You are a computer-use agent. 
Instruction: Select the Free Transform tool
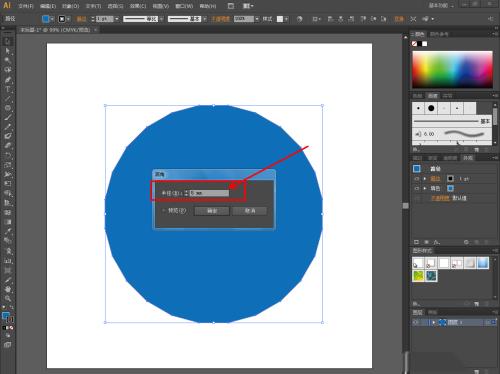(8, 183)
